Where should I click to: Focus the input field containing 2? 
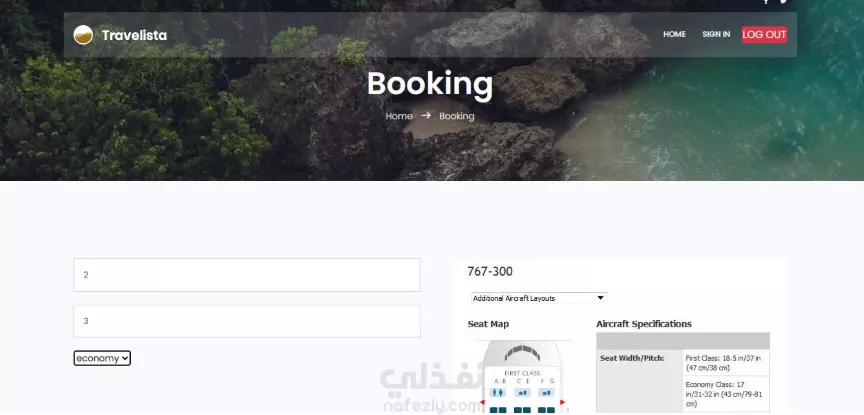point(247,274)
